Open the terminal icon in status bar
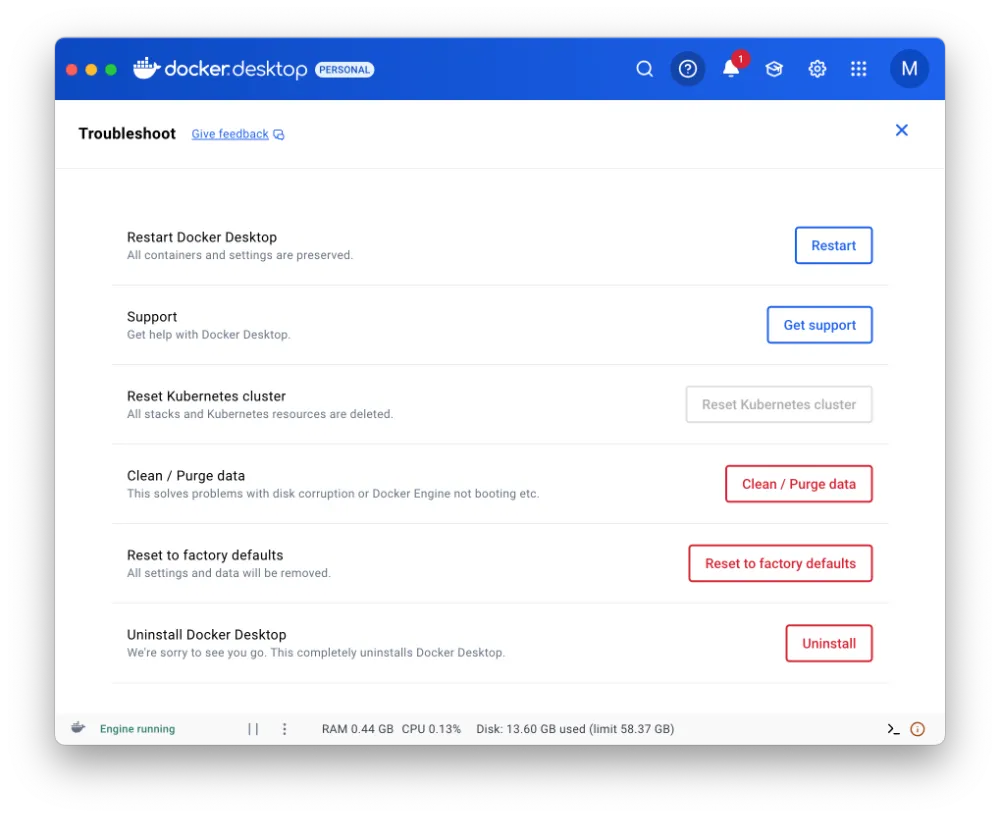 [x=893, y=729]
